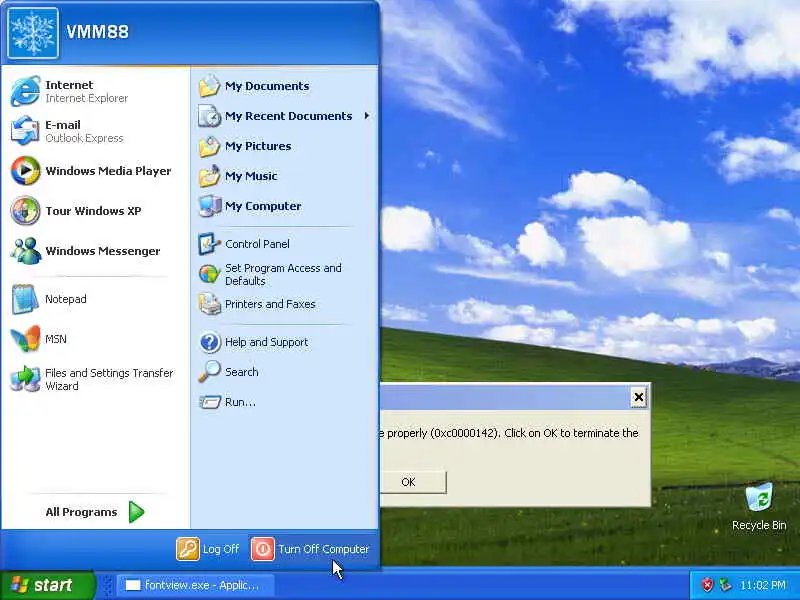Viewport: 800px width, 600px height.
Task: Click the My Documents folder icon
Action: coord(209,86)
